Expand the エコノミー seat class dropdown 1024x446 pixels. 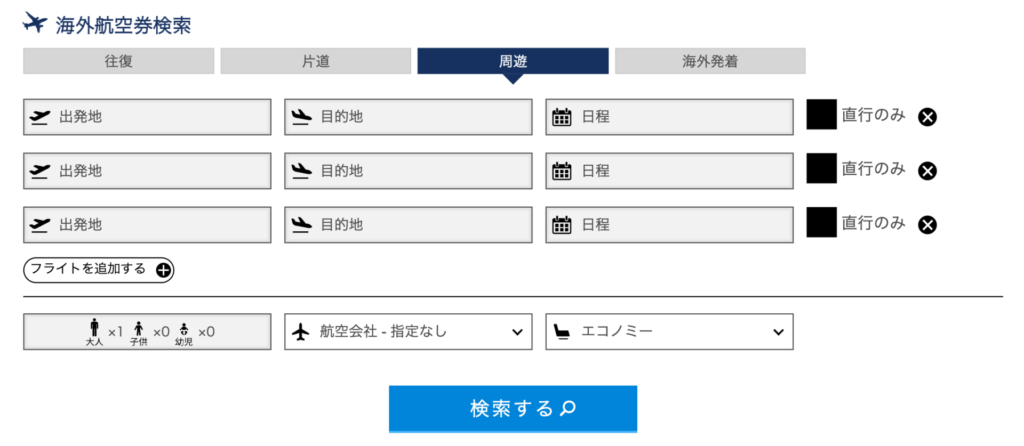click(x=669, y=332)
